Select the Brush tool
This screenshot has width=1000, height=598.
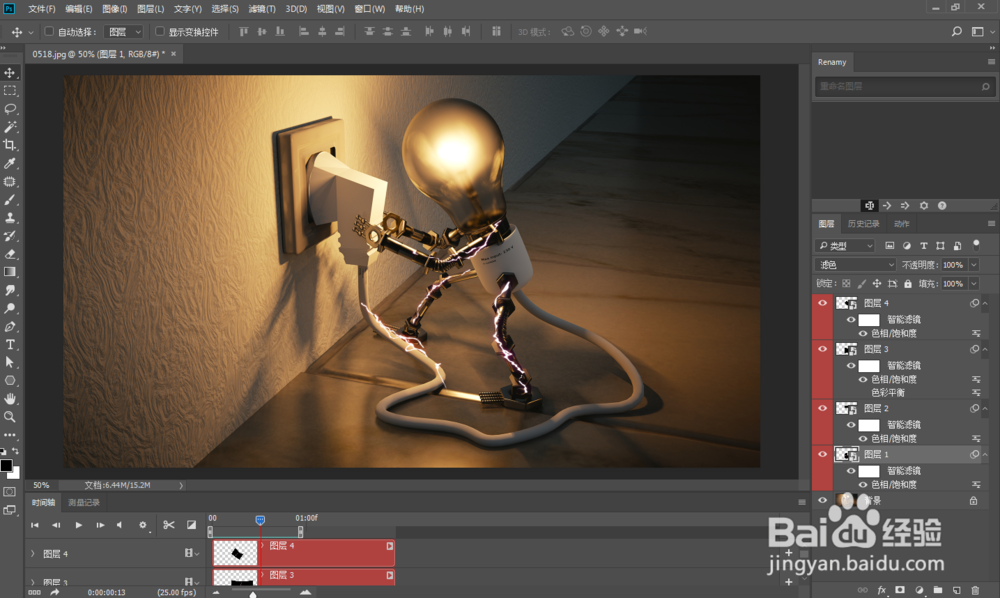pyautogui.click(x=10, y=200)
